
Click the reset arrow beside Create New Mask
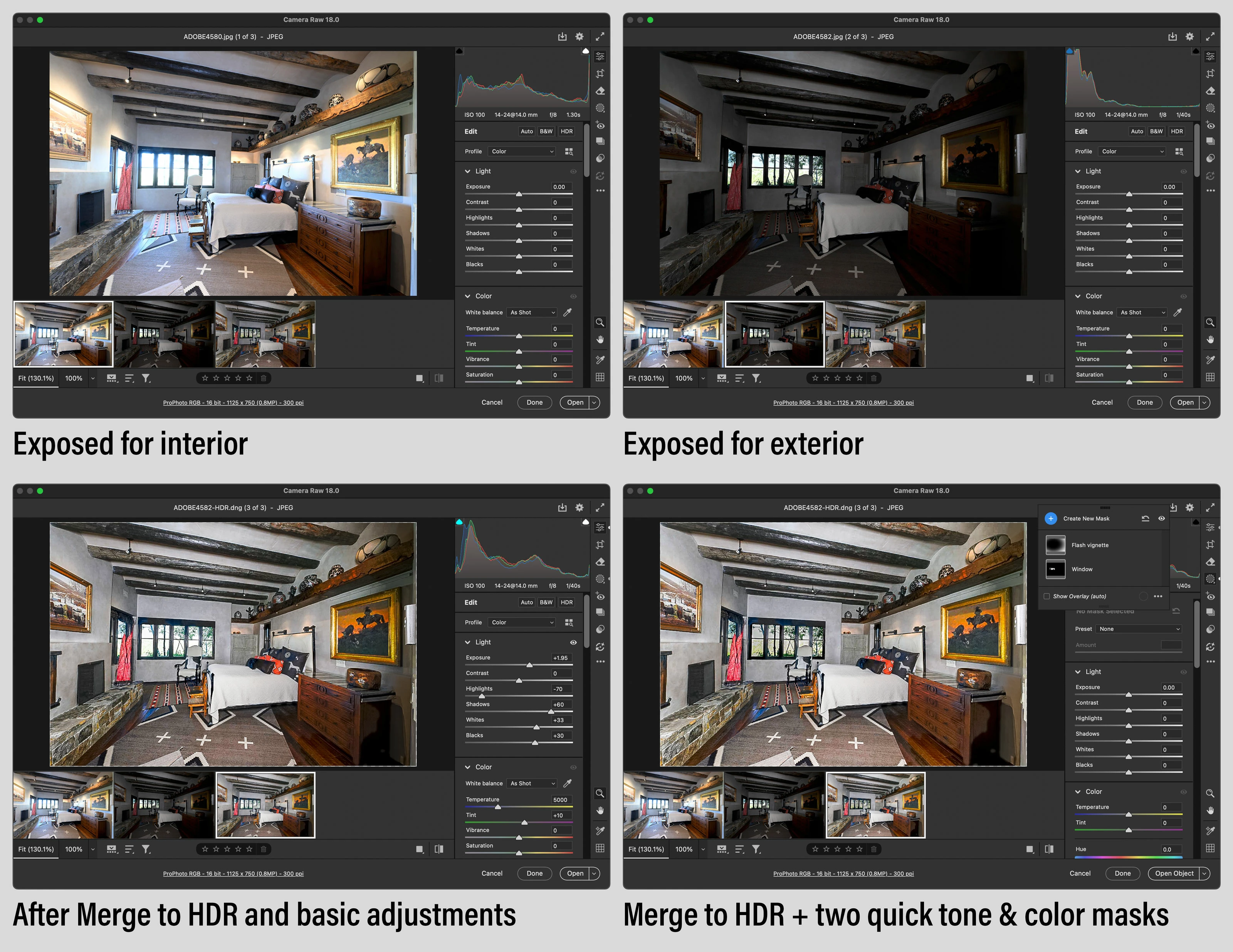tap(1146, 519)
